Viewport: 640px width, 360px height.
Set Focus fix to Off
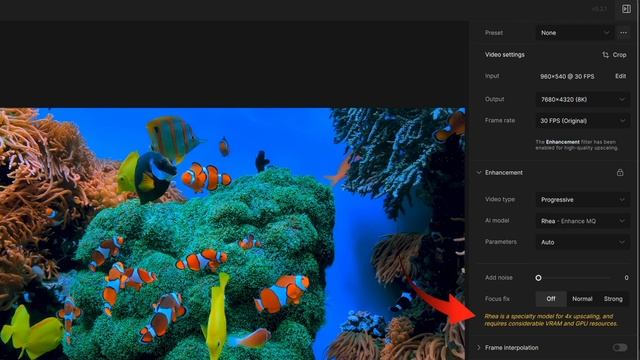pos(551,299)
